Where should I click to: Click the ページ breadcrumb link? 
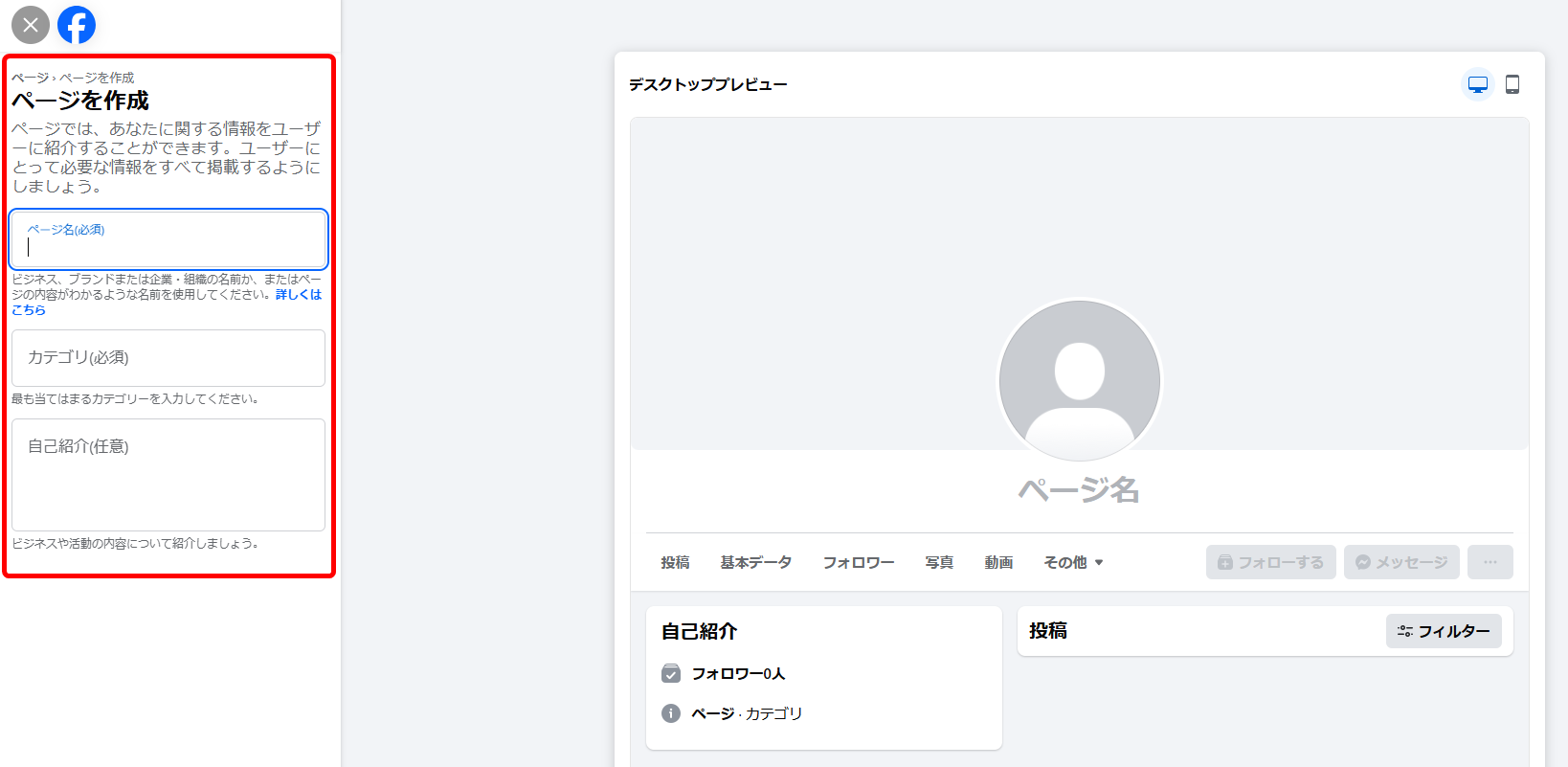point(30,78)
